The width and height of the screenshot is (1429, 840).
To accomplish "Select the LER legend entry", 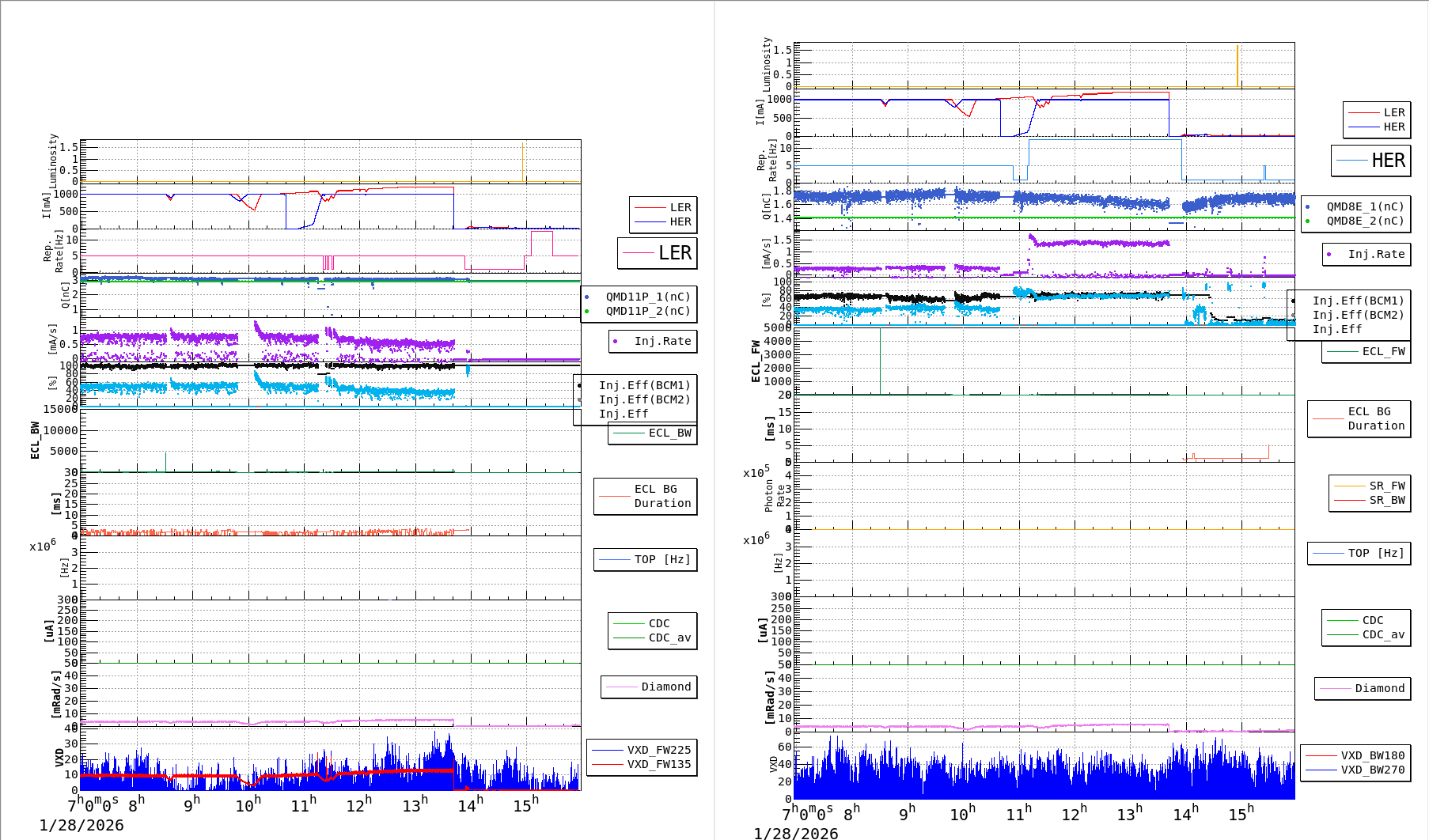I will tap(677, 206).
